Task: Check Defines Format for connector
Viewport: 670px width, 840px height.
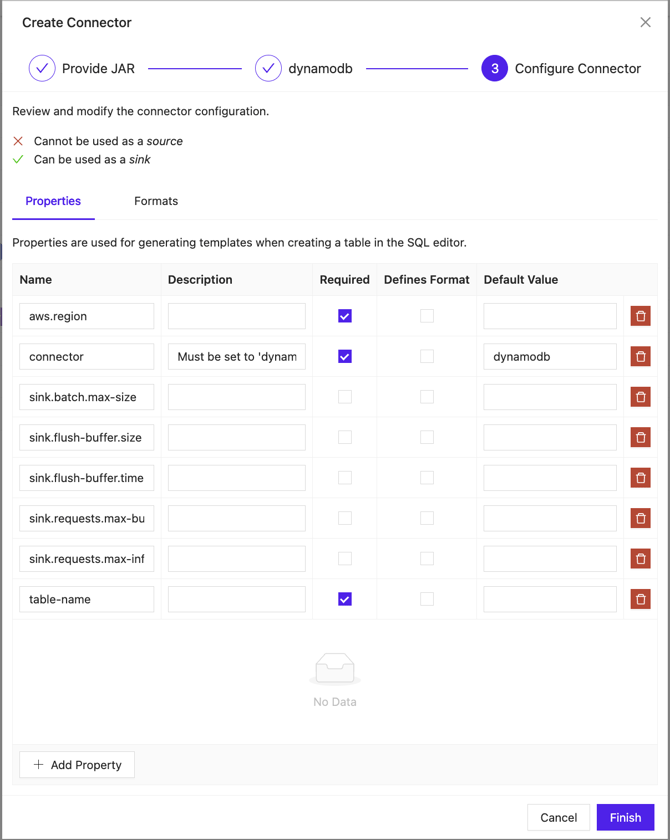Action: coord(427,357)
